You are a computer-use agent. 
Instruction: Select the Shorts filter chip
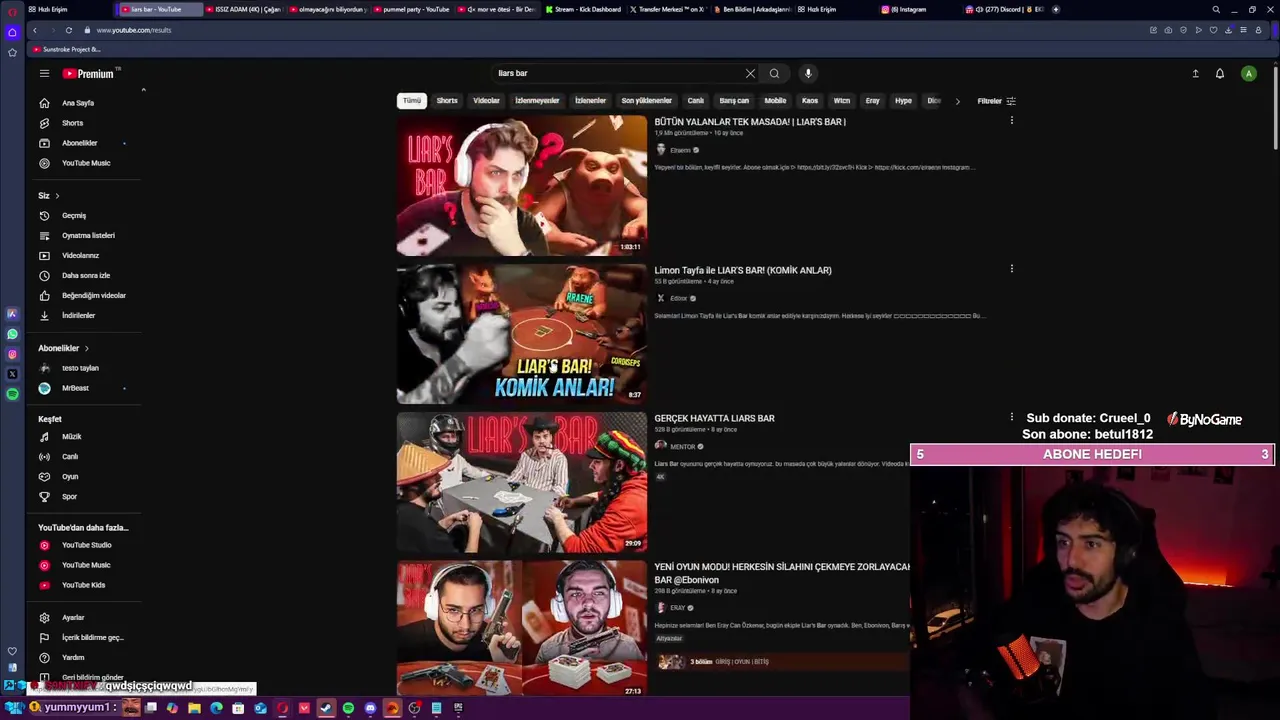tap(447, 101)
